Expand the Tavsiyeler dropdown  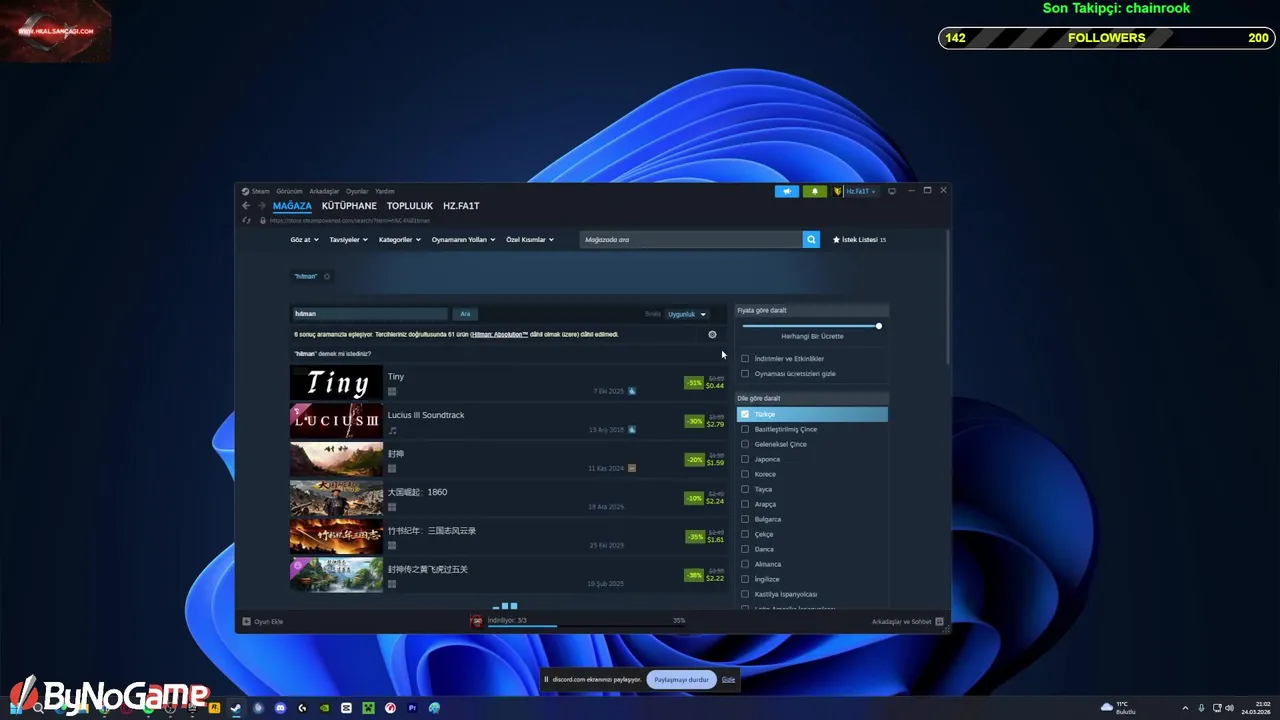coord(348,240)
